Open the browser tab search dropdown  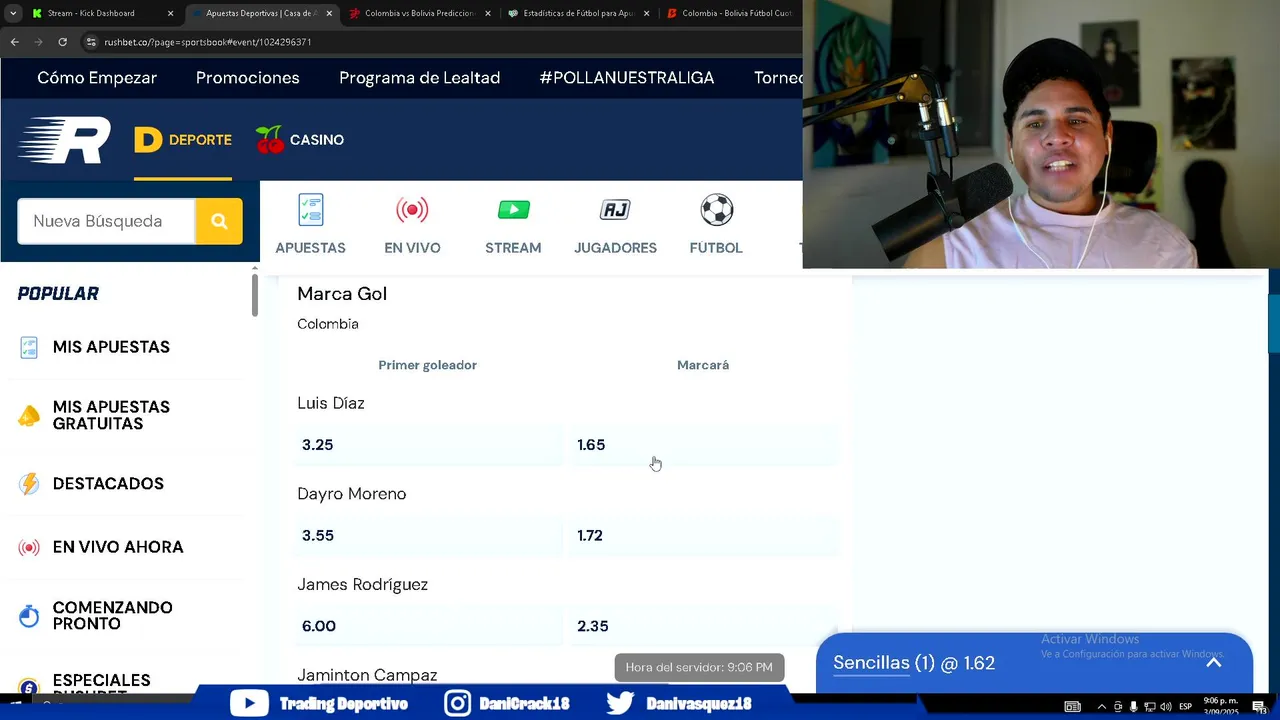coord(13,13)
